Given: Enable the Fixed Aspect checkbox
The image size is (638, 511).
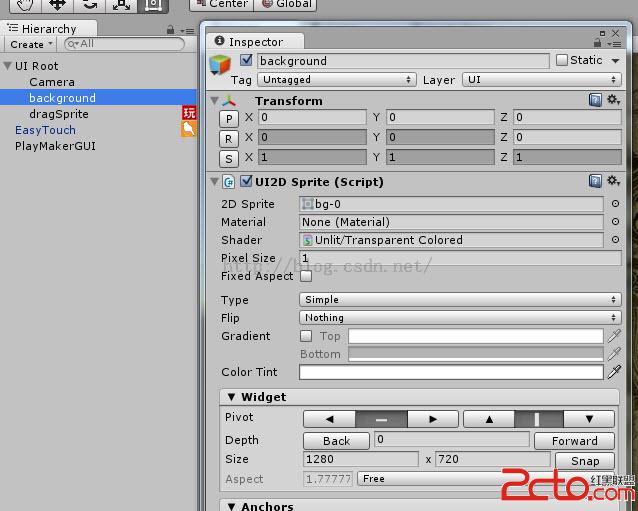Looking at the screenshot, I should (306, 276).
